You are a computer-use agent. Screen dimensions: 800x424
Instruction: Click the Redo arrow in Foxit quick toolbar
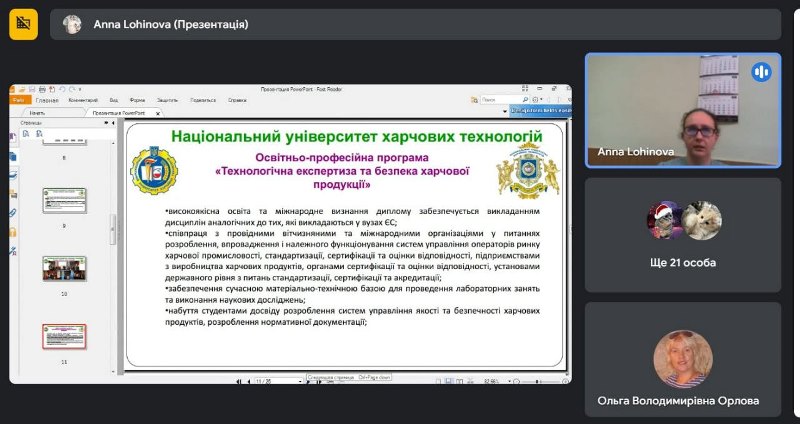coord(72,89)
